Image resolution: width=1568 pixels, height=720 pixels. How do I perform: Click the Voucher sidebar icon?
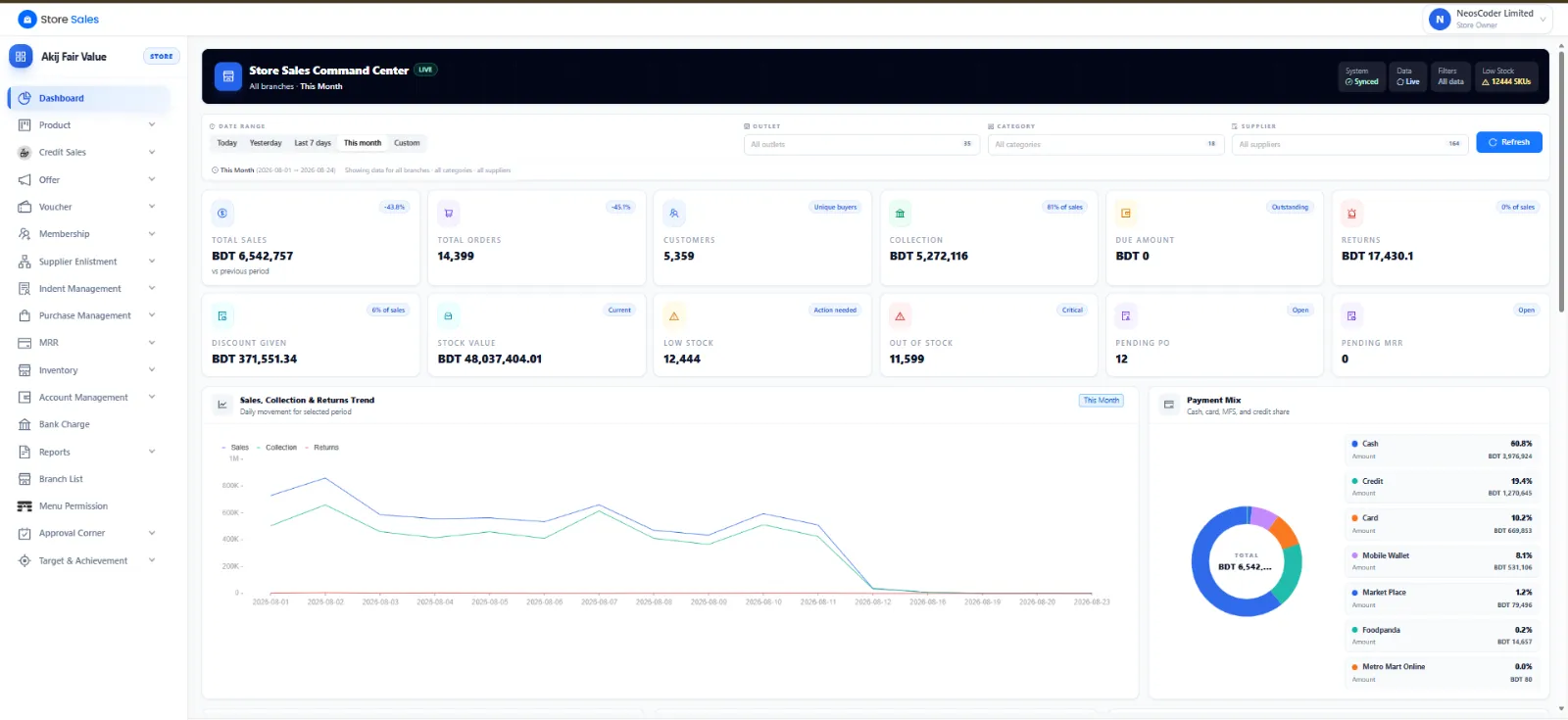point(24,207)
